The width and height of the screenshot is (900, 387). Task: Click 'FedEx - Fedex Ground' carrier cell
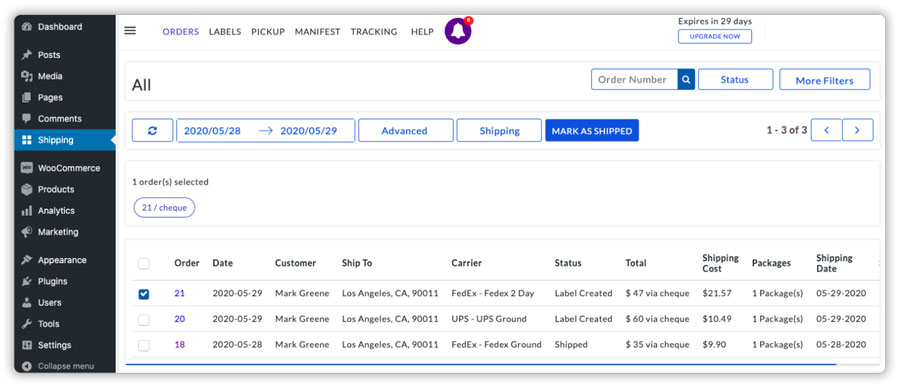(x=496, y=345)
